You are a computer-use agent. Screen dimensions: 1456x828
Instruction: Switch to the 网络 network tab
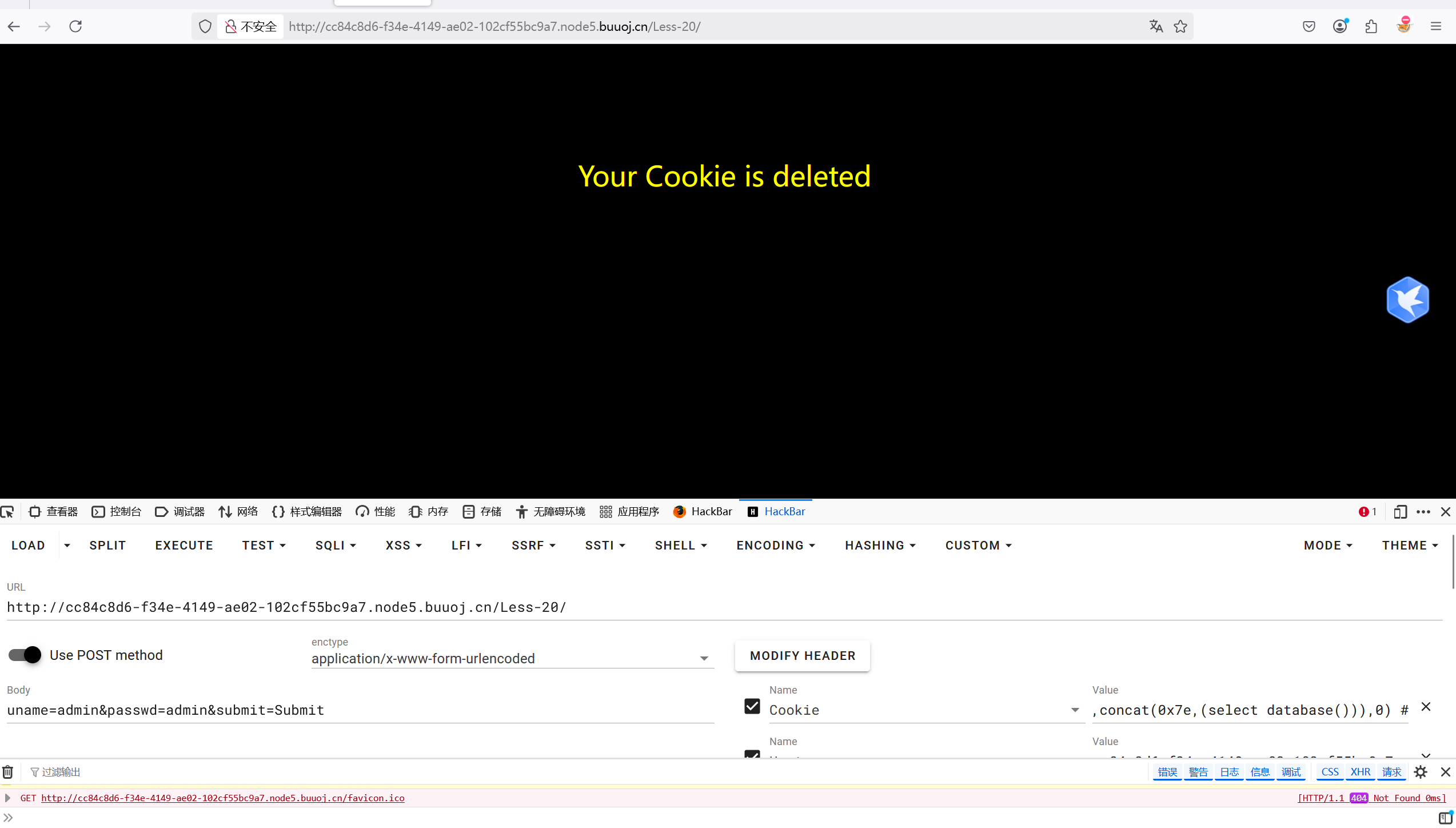click(x=238, y=512)
